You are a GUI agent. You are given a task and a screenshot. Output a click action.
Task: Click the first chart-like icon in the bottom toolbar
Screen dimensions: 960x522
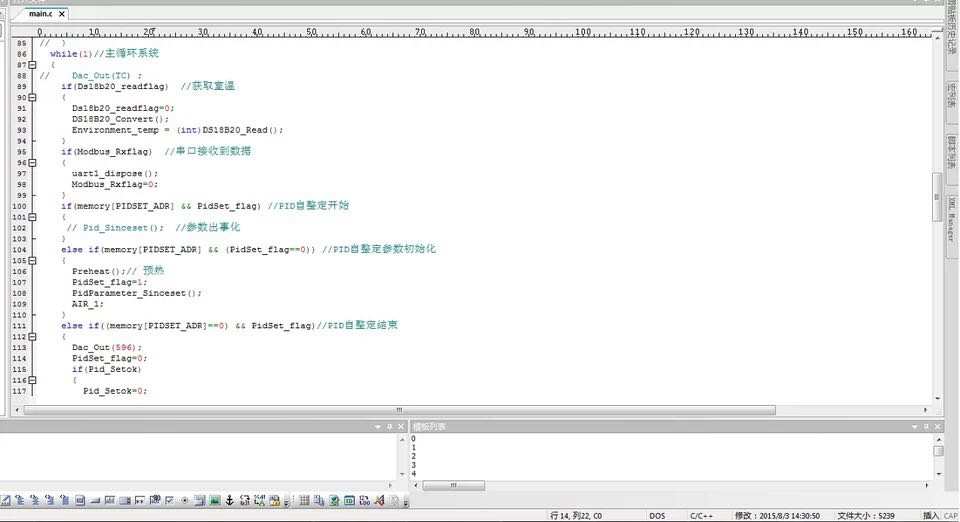pyautogui.click(x=6, y=500)
